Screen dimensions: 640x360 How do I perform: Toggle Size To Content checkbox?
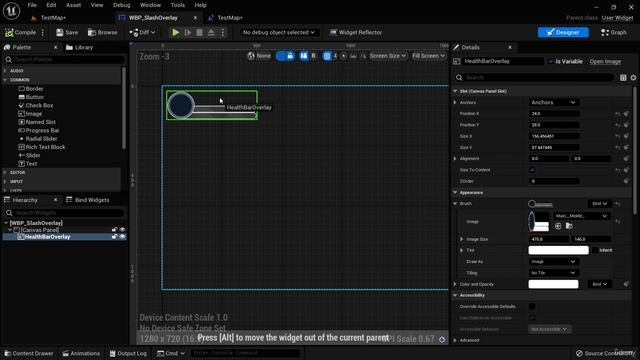[x=532, y=170]
